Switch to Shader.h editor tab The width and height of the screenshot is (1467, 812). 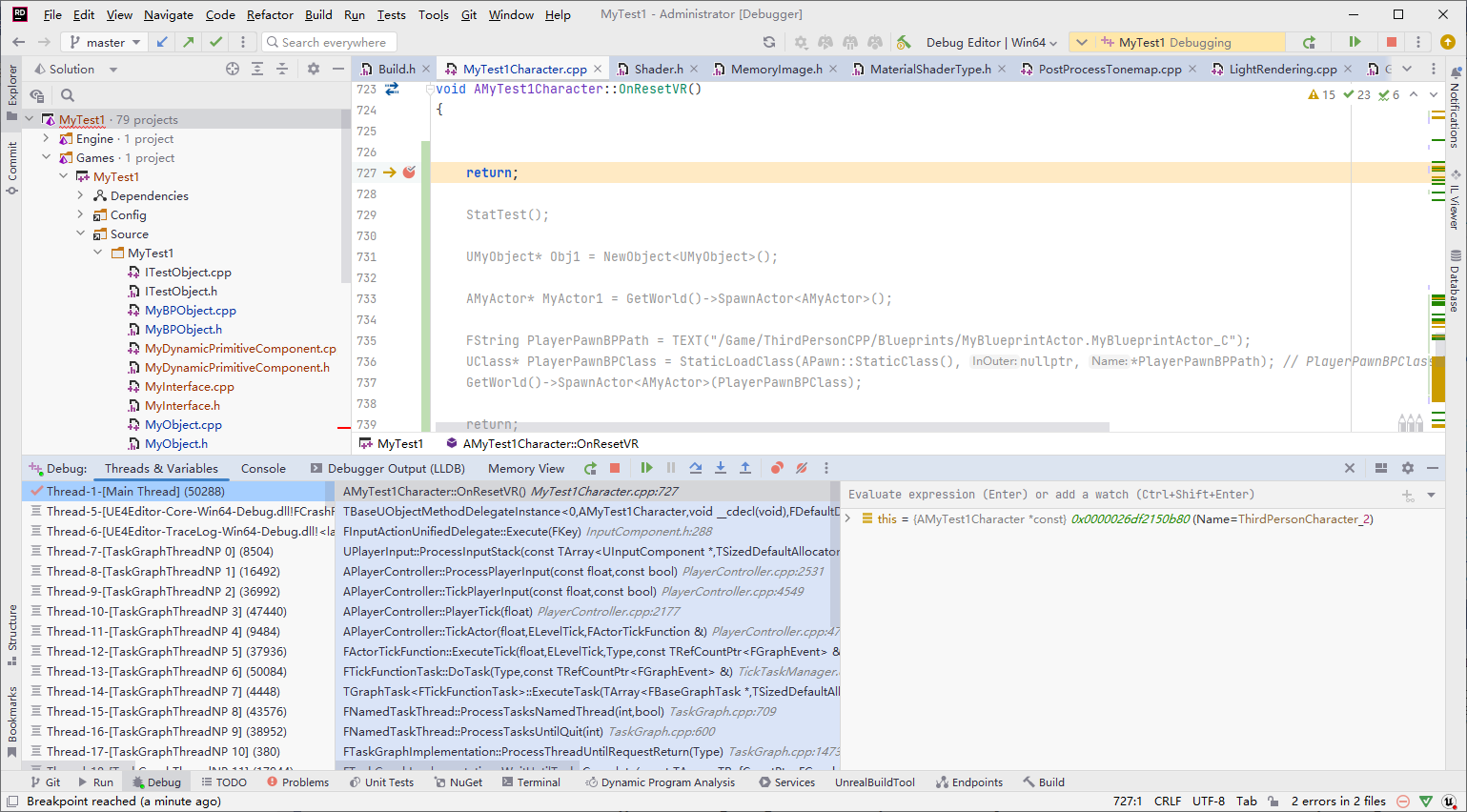pyautogui.click(x=659, y=69)
